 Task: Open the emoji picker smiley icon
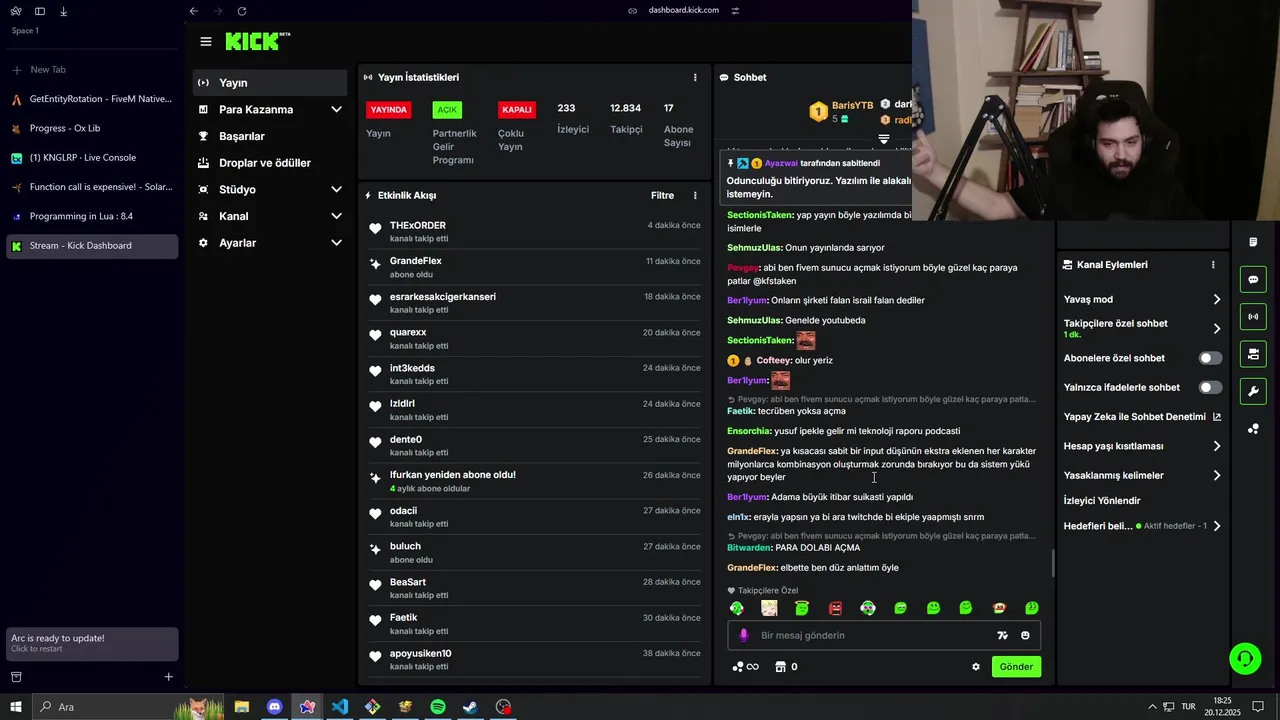[1025, 635]
